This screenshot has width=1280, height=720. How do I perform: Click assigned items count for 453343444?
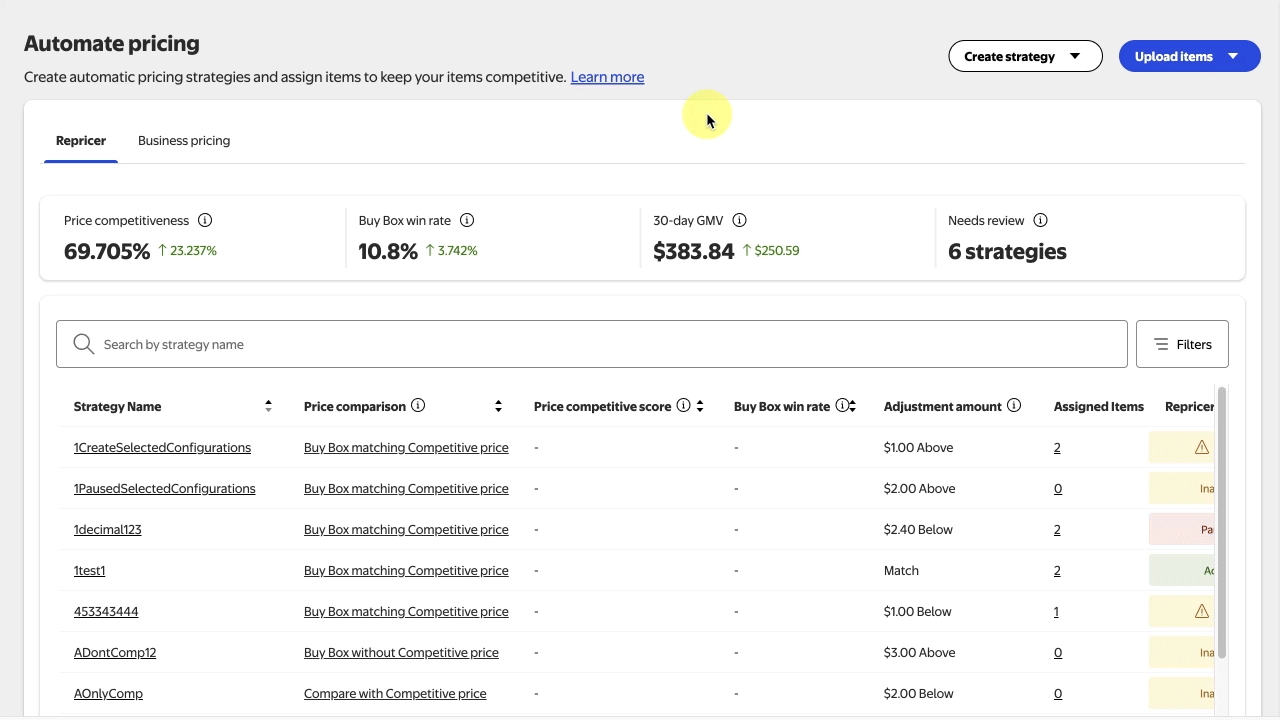tap(1056, 611)
